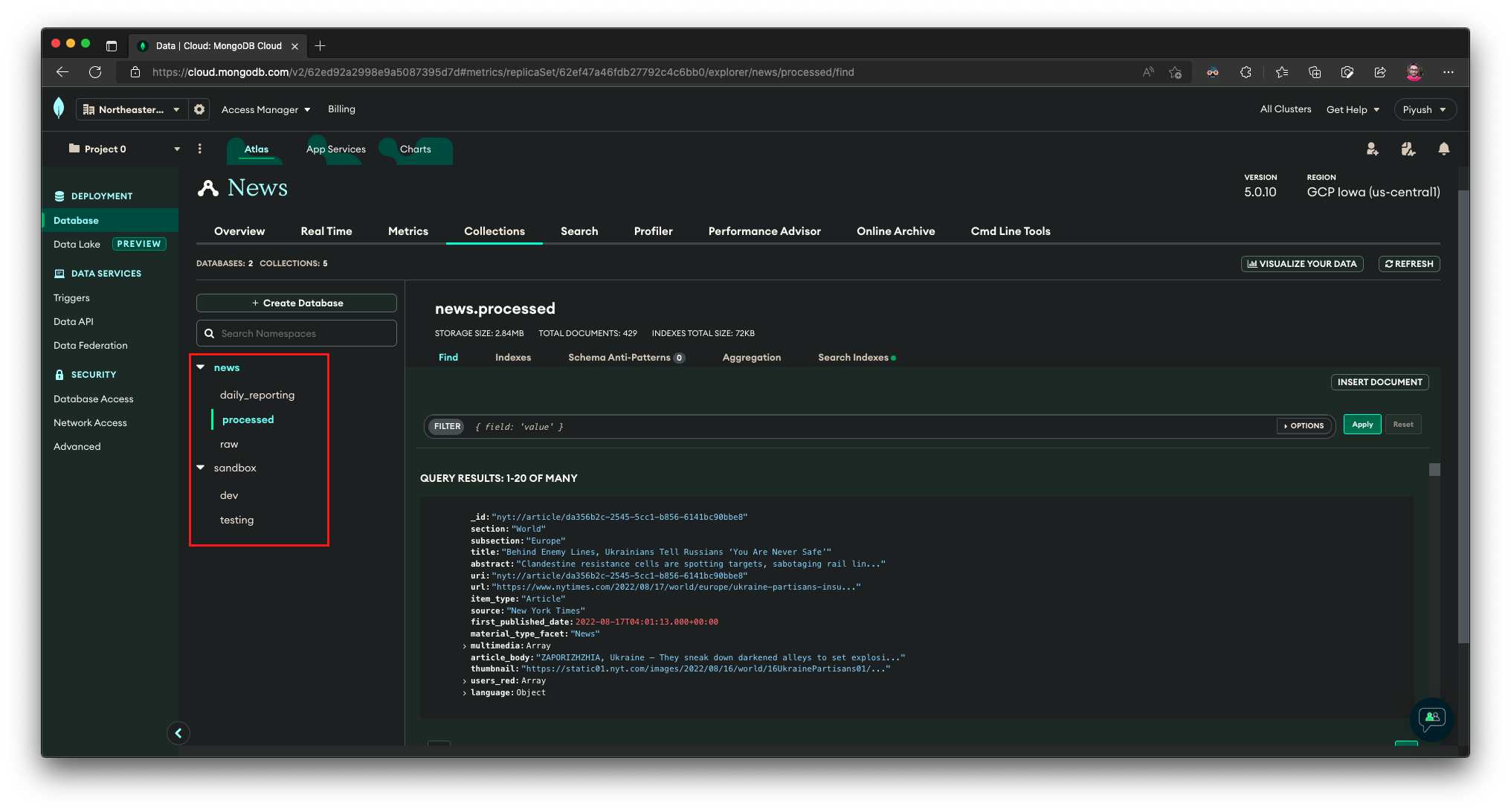1511x812 pixels.
Task: Open the Northeaster organization dropdown
Action: point(131,109)
